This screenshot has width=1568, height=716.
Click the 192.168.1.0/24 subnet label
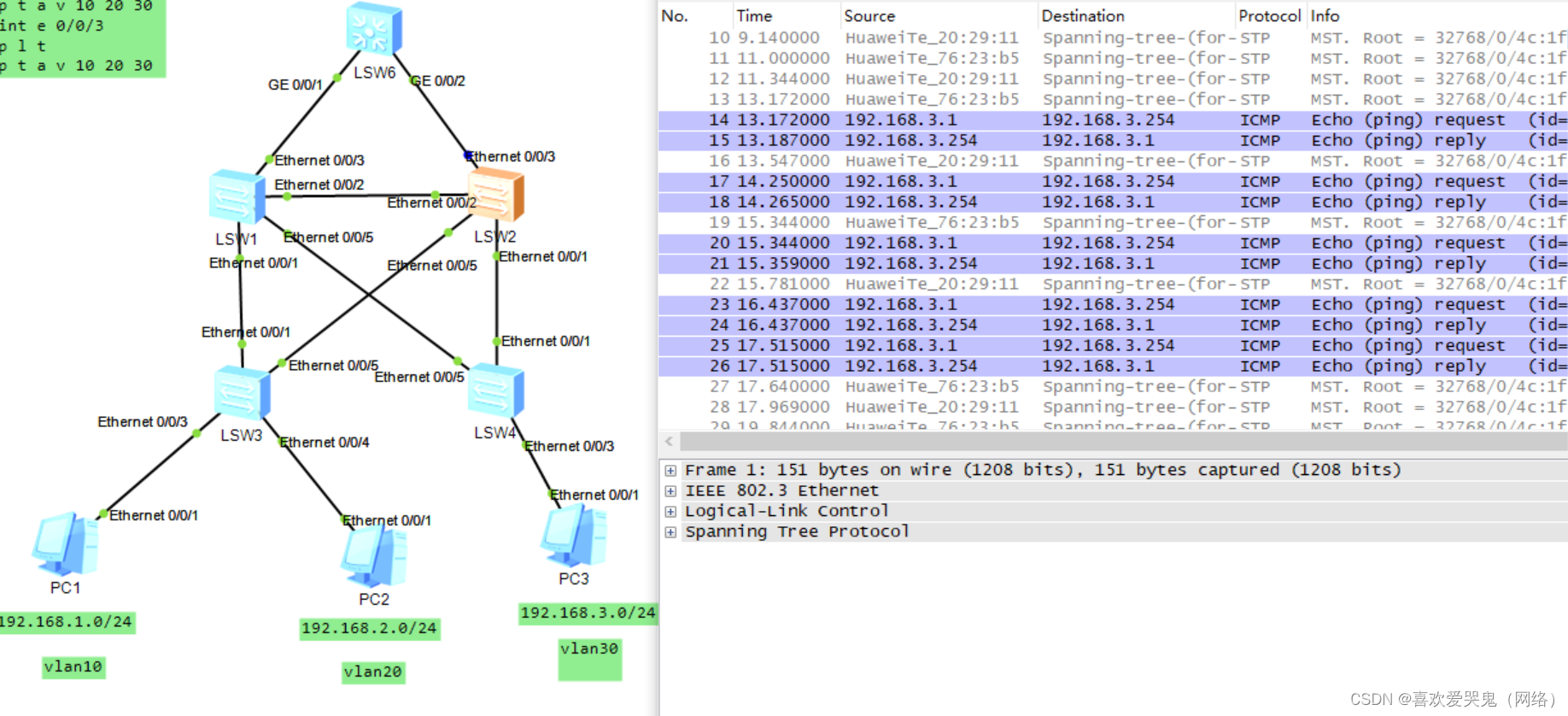[x=67, y=622]
